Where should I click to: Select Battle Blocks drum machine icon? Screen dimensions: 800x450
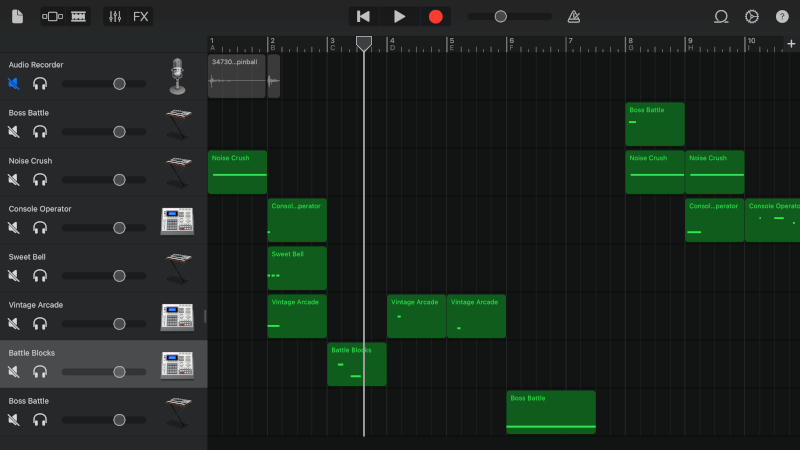(177, 365)
